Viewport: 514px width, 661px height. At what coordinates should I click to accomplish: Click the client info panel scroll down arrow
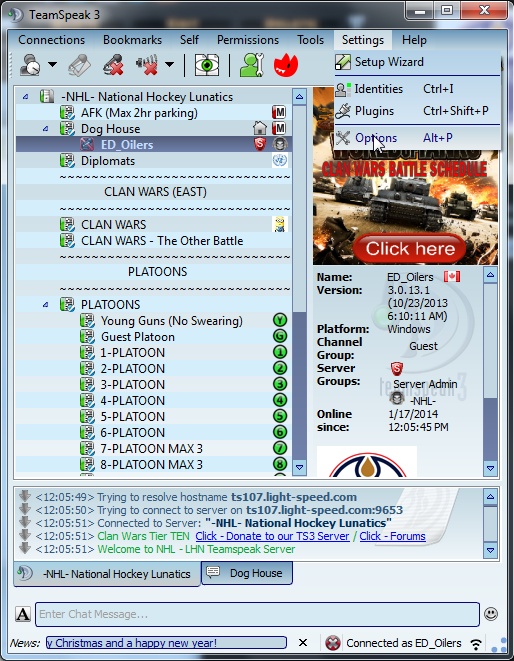point(490,468)
